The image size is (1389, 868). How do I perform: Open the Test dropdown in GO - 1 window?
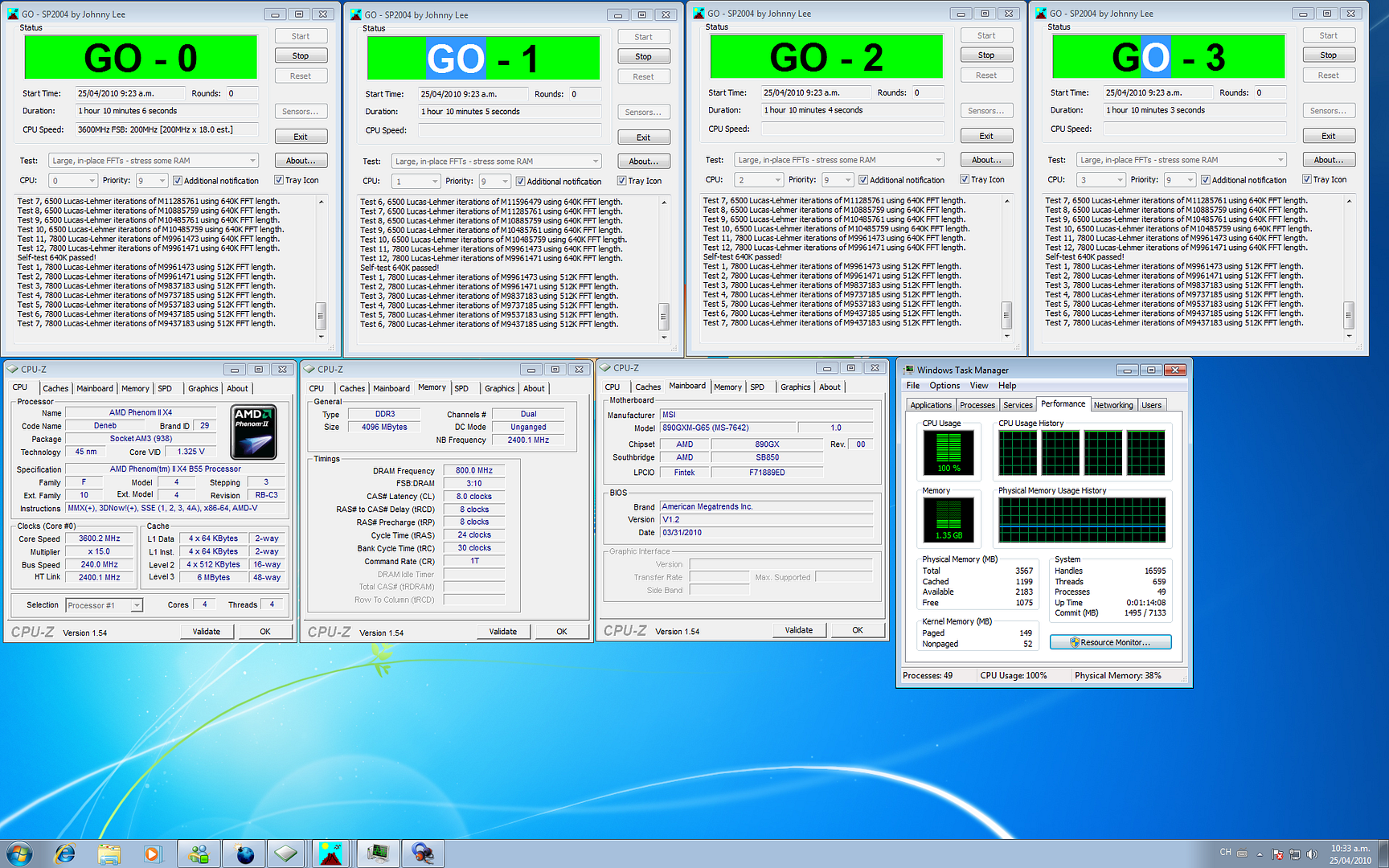tap(497, 162)
